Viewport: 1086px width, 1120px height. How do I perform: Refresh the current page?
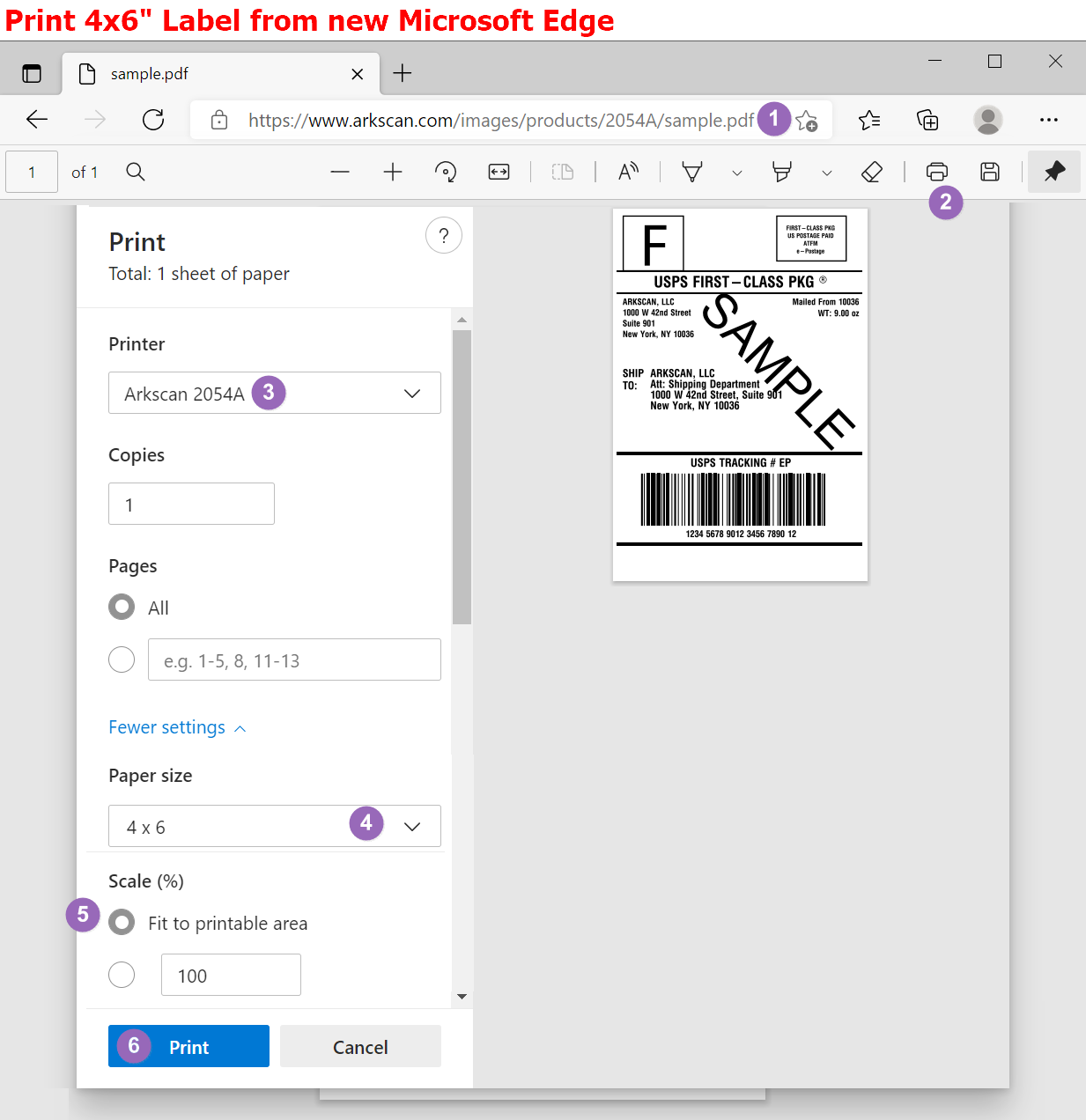pyautogui.click(x=153, y=120)
